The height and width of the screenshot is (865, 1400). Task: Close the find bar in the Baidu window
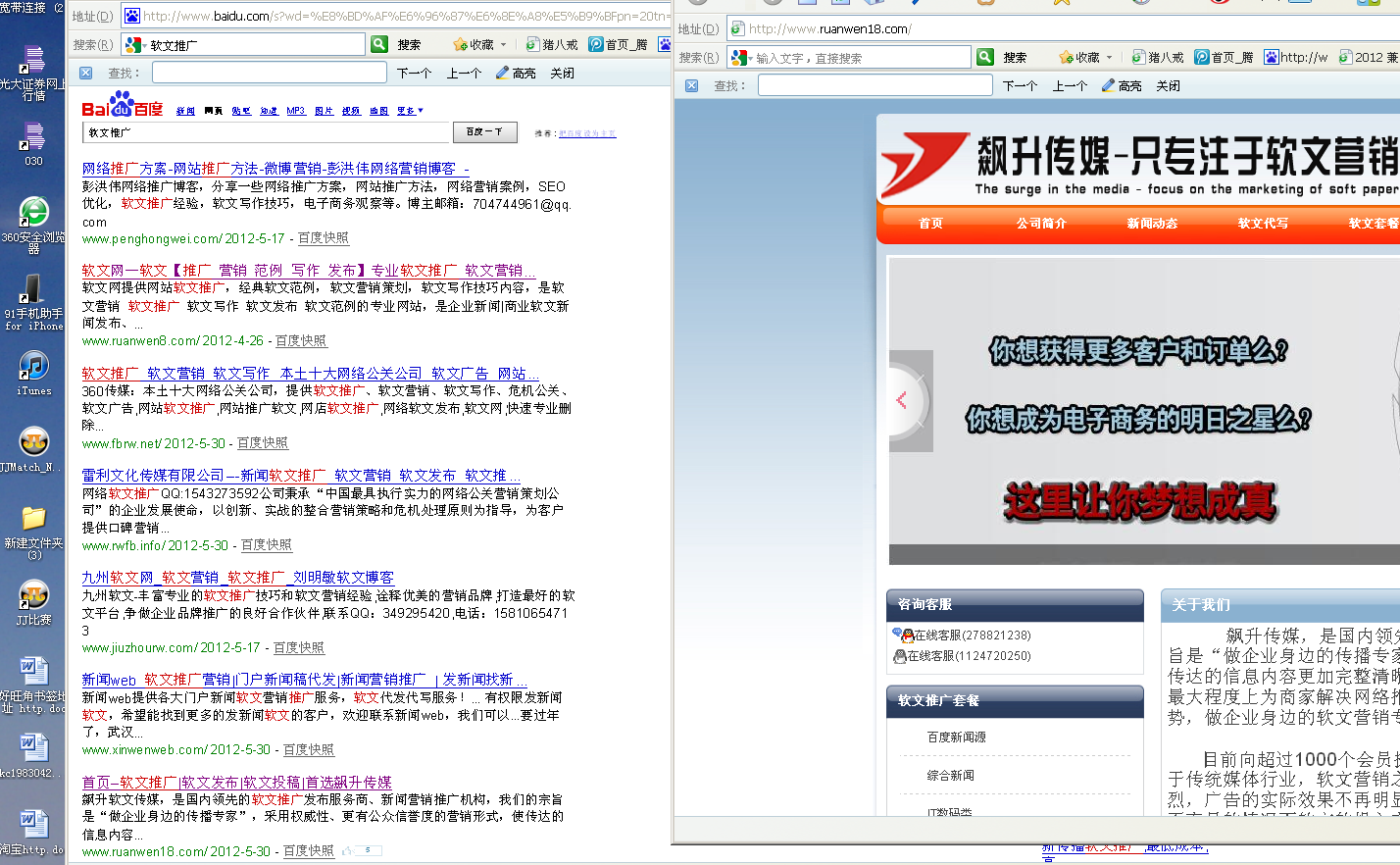pos(86,73)
